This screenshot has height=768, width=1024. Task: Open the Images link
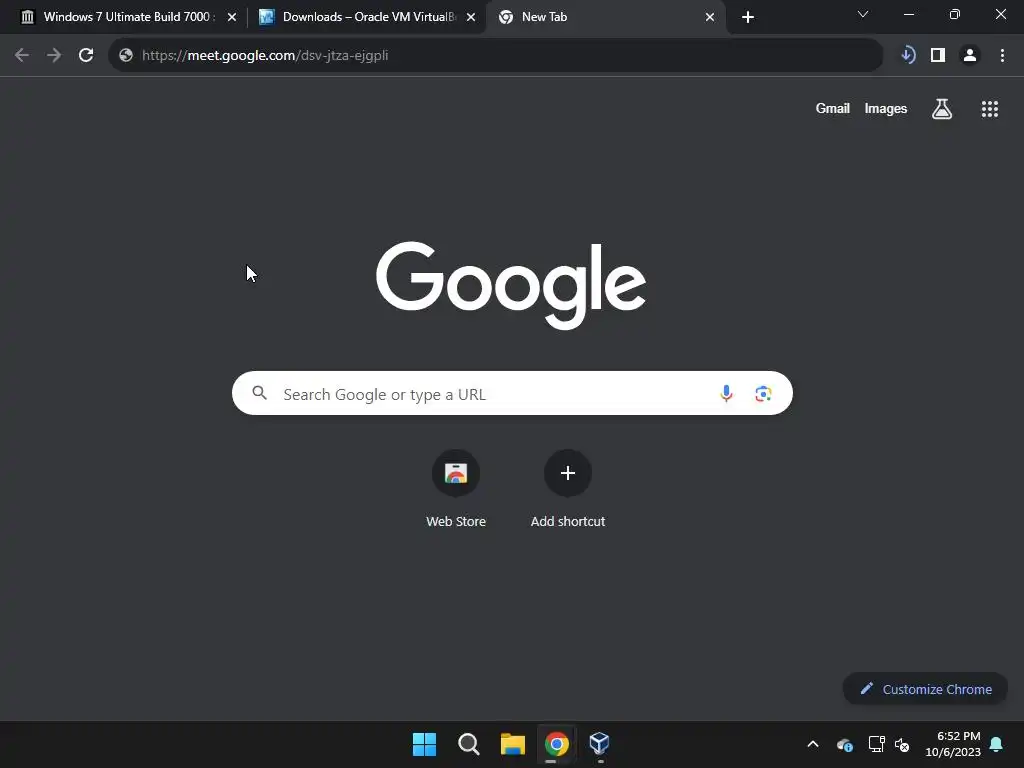(x=886, y=108)
